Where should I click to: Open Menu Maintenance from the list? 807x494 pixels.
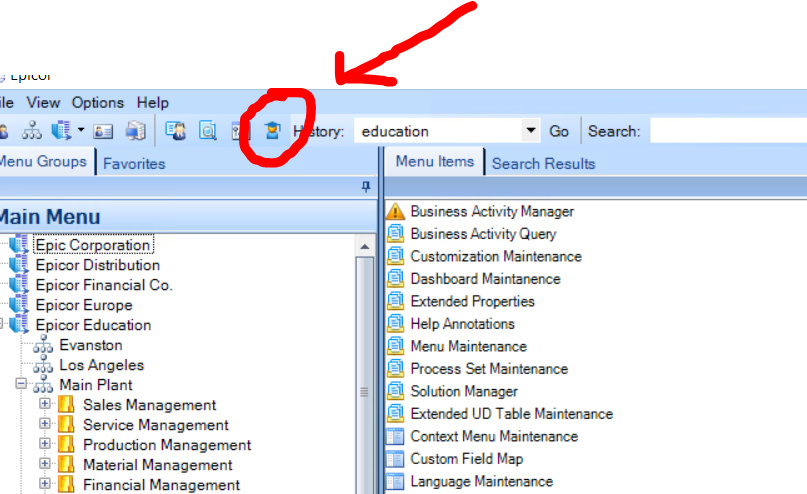point(468,346)
